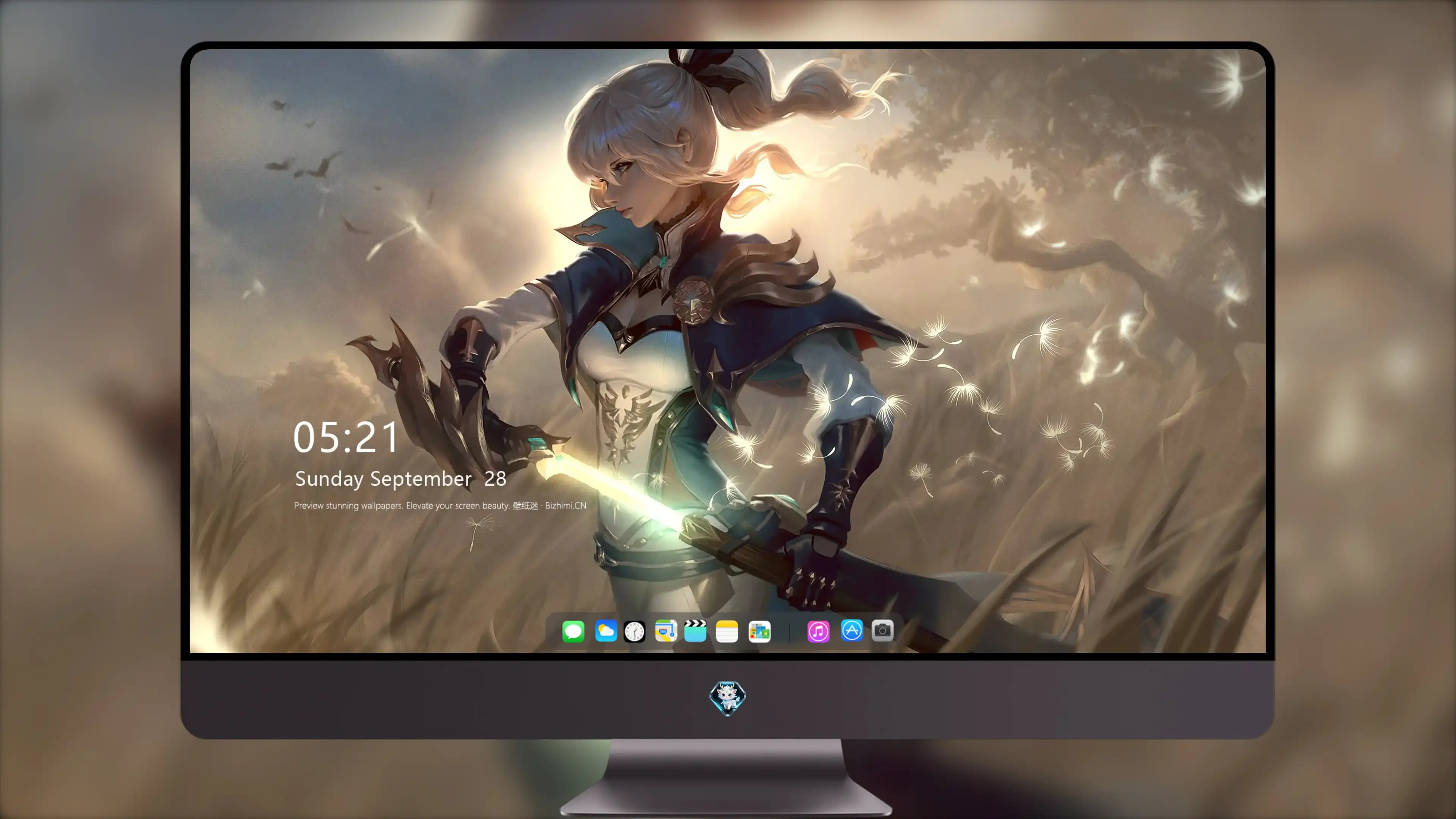The image size is (1456, 819).
Task: Launch the Videos clapperboard app
Action: click(x=695, y=631)
